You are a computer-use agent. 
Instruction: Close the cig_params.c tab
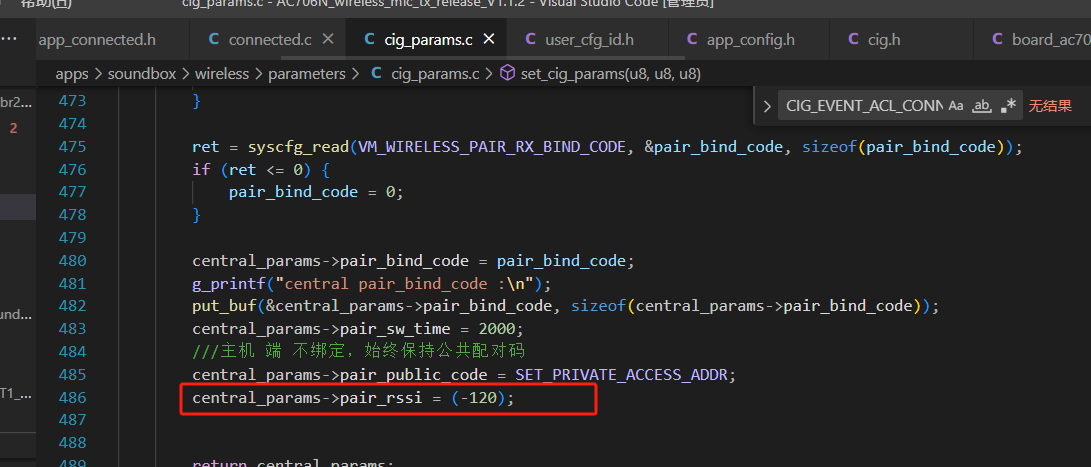[x=489, y=39]
